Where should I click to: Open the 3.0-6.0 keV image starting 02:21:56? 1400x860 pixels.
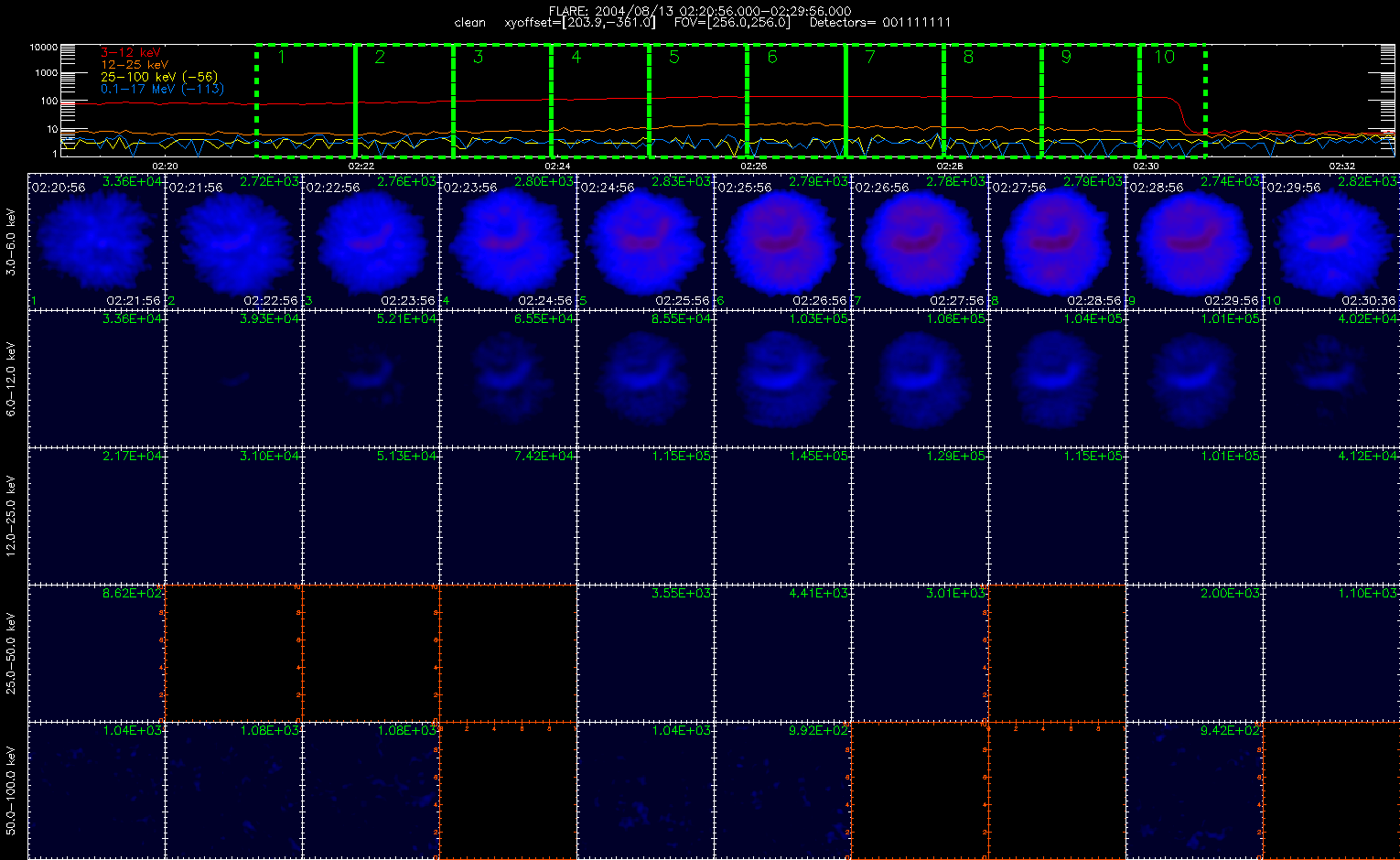click(233, 241)
